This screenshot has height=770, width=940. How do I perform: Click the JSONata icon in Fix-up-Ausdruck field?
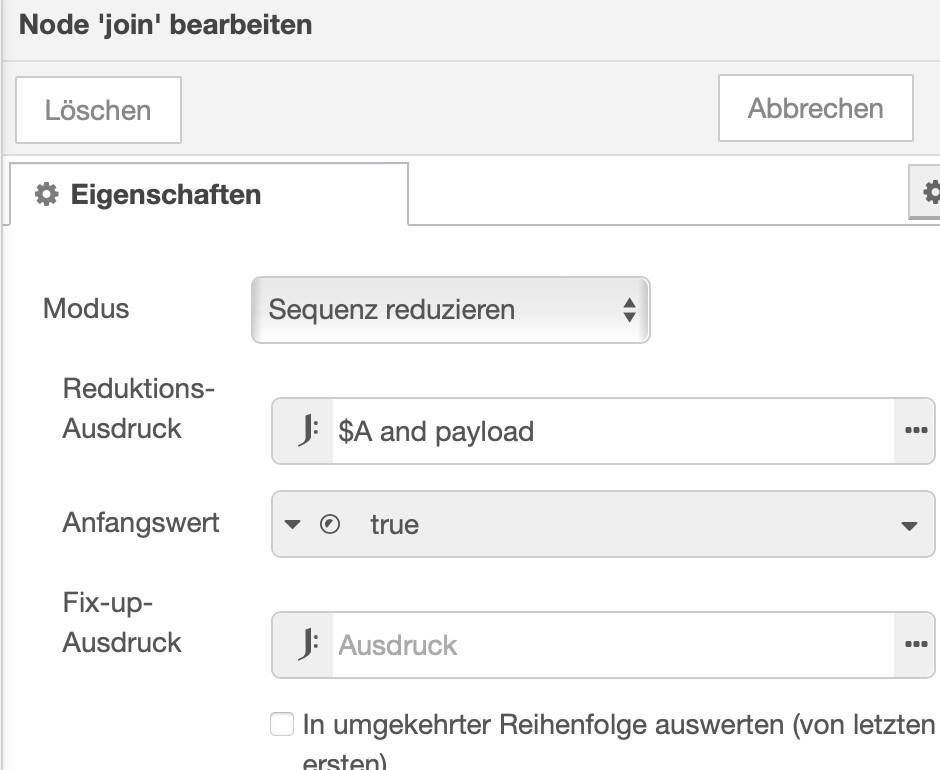coord(307,645)
